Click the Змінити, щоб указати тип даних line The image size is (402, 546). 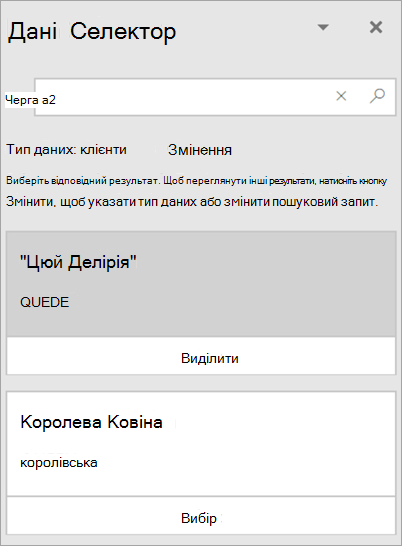(192, 202)
